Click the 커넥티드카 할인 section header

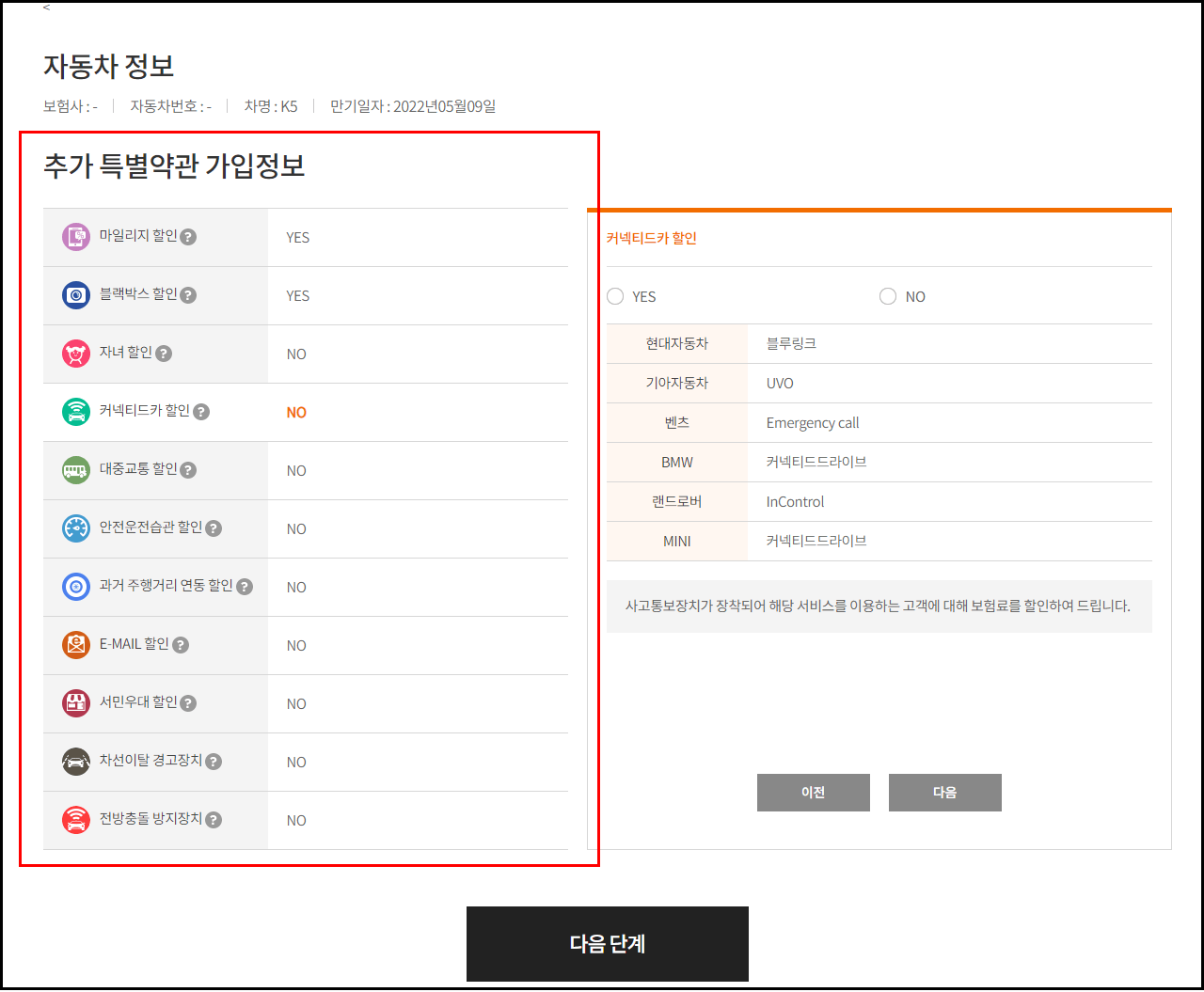click(x=651, y=238)
